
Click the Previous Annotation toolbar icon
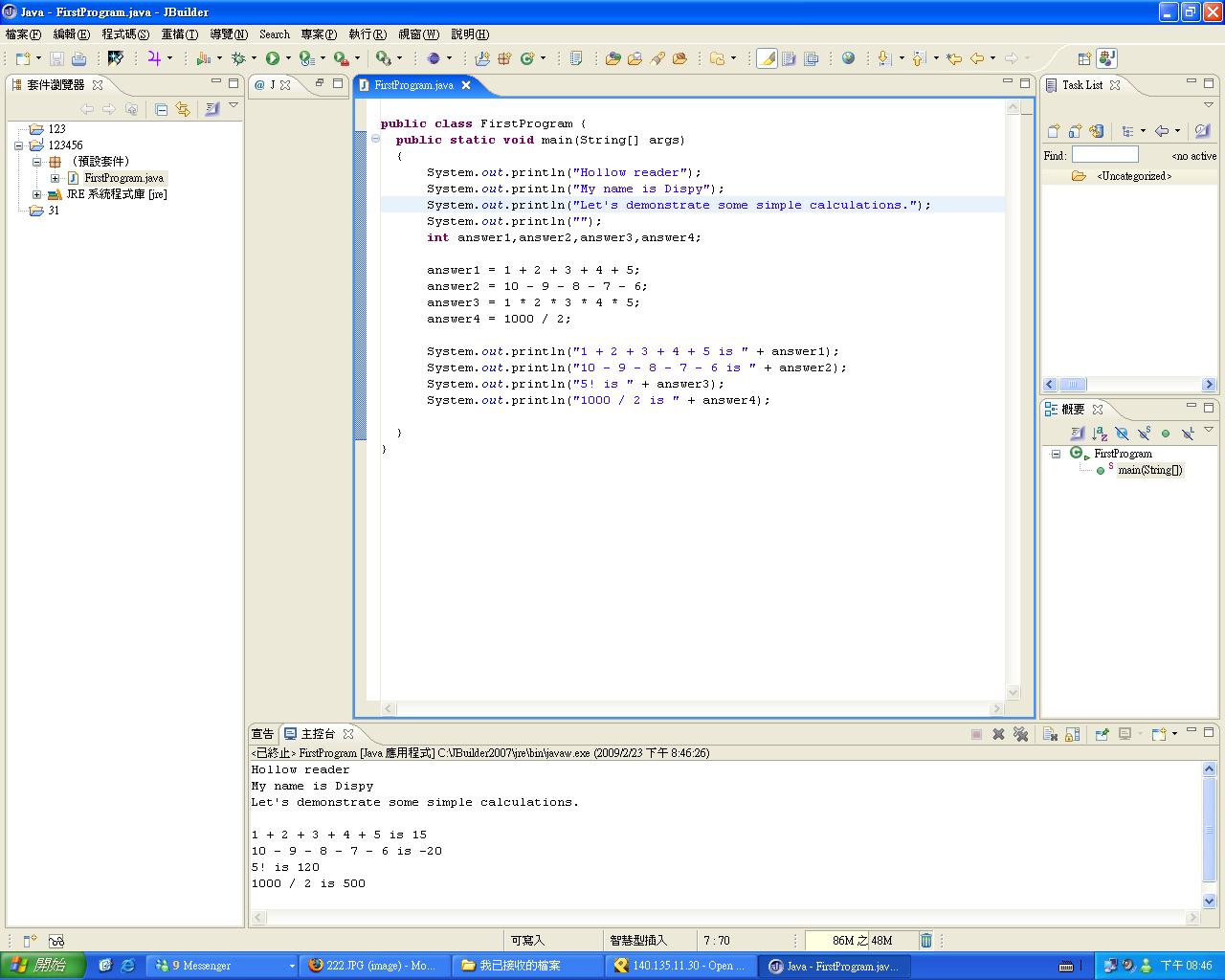pyautogui.click(x=919, y=58)
